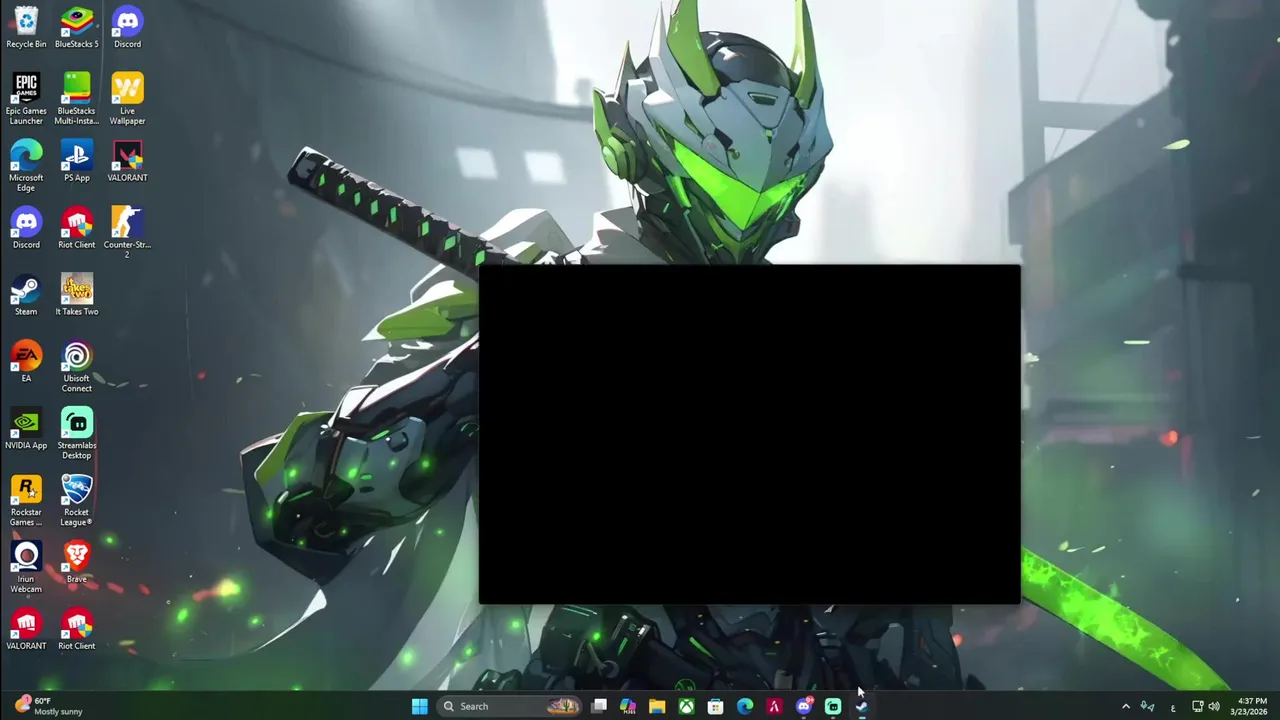The width and height of the screenshot is (1280, 720).
Task: Select the Counter-Strike 2 desktop shortcut
Action: click(127, 232)
